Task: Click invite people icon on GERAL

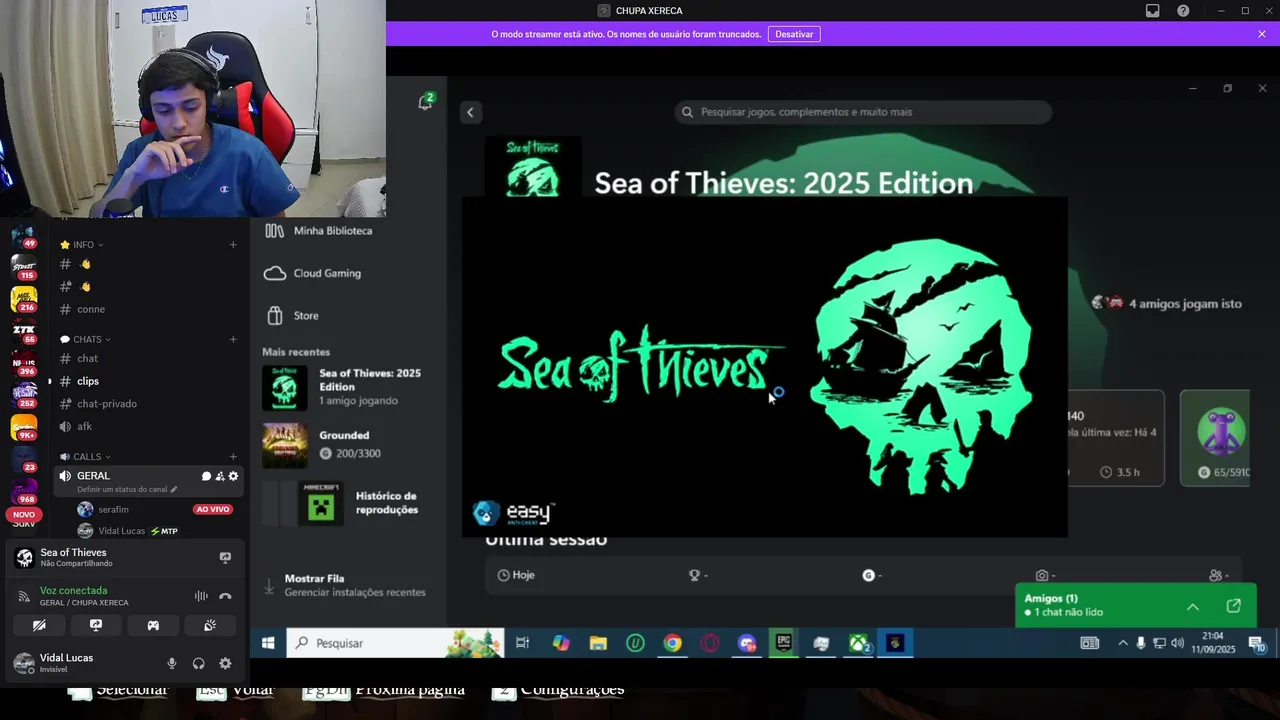Action: coord(220,477)
